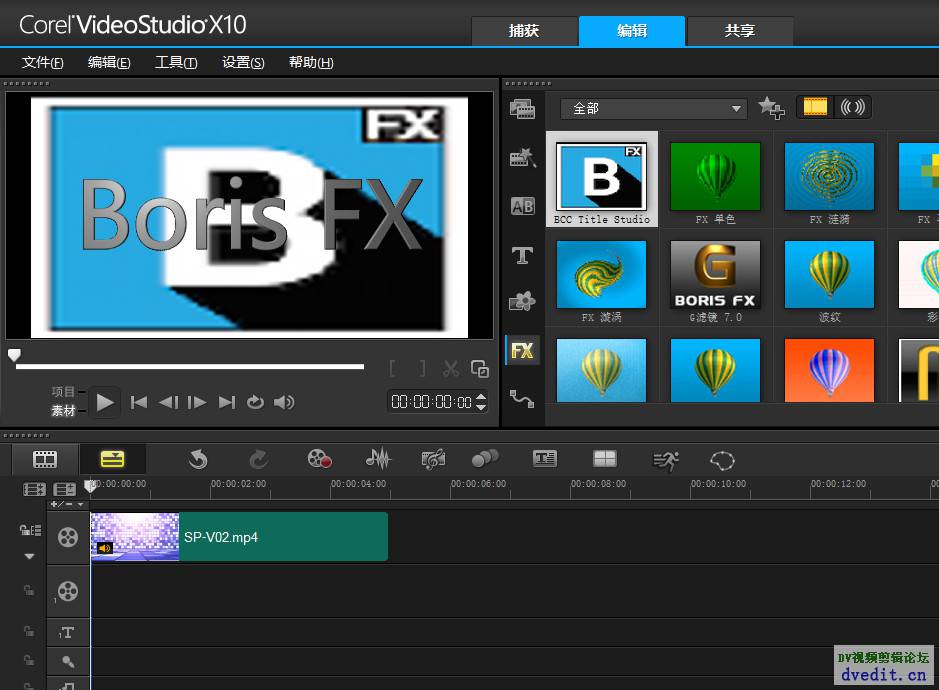
Task: Open the Media library panel icon
Action: coord(522,109)
